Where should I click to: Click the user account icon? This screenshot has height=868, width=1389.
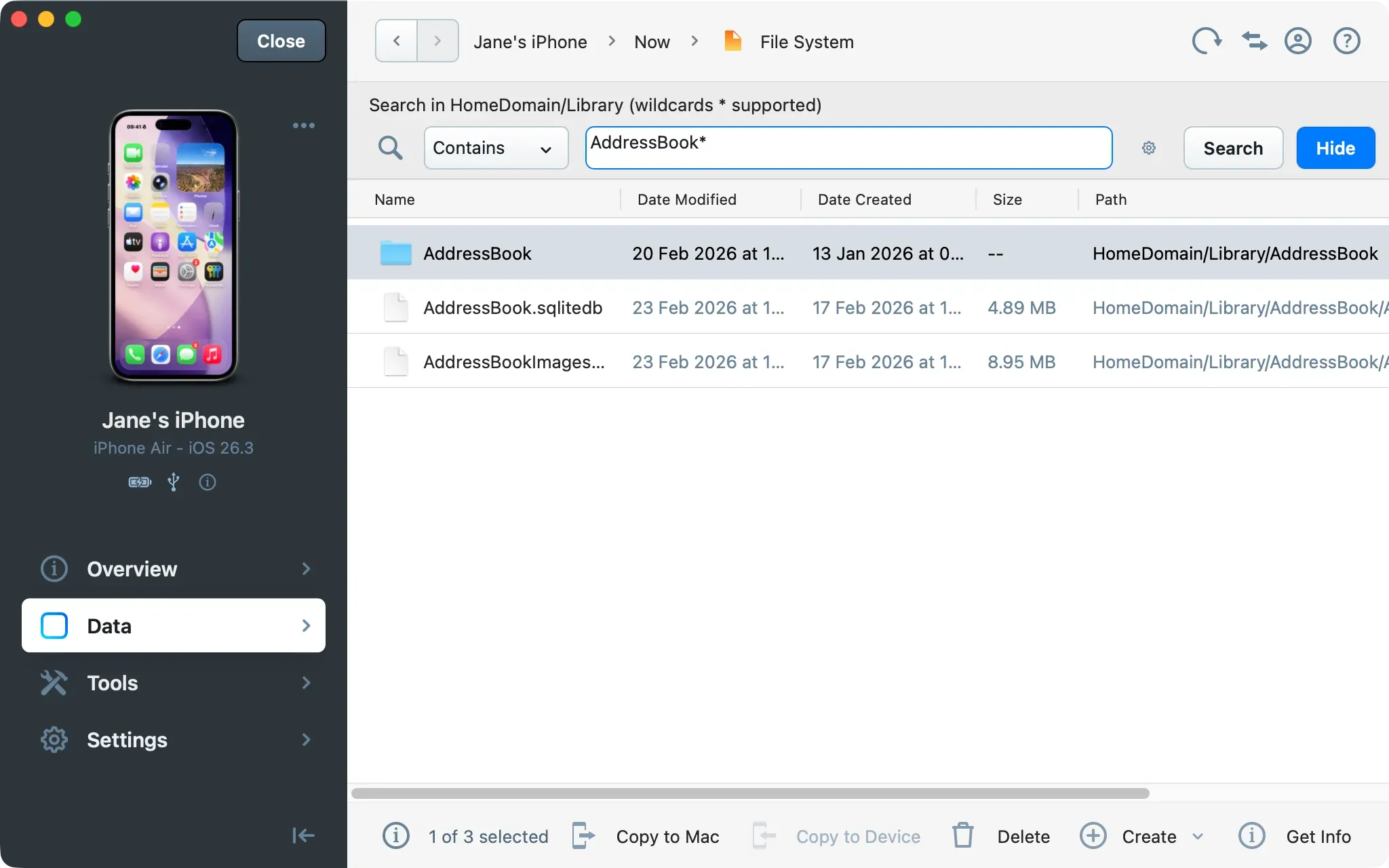click(x=1299, y=41)
